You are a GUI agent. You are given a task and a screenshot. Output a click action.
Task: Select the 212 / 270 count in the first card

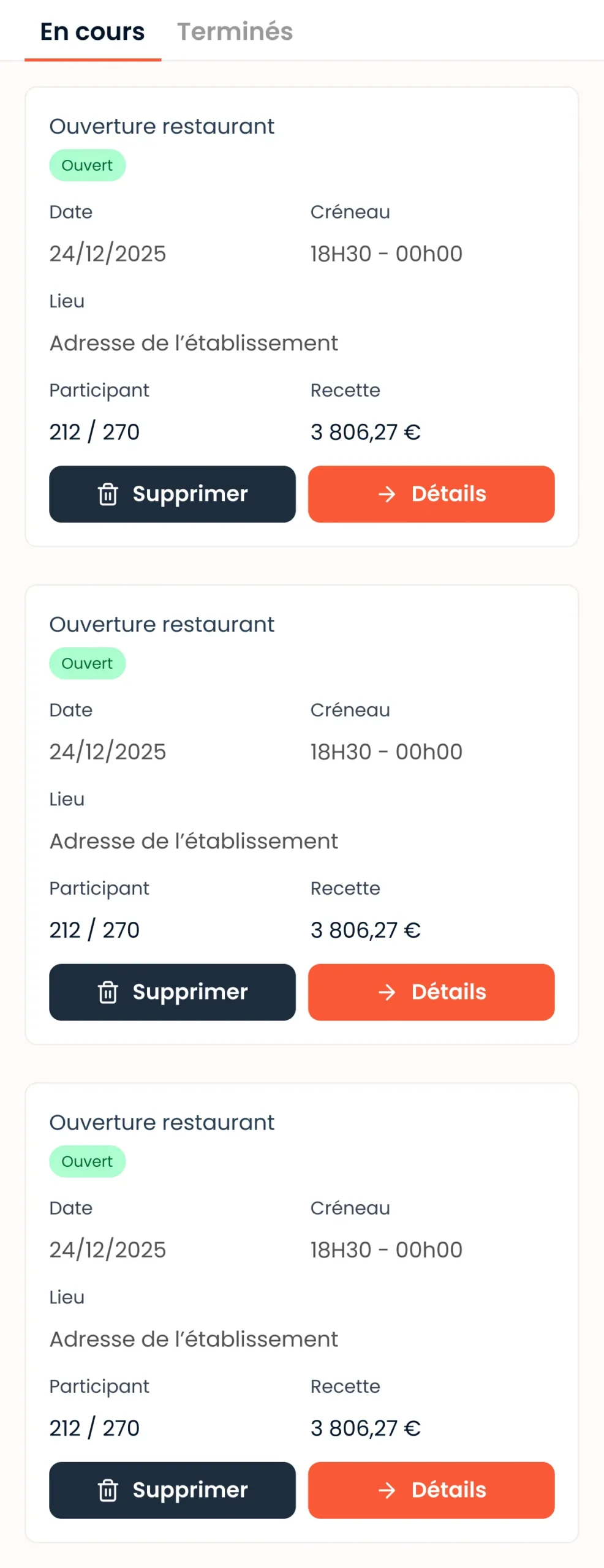point(94,432)
